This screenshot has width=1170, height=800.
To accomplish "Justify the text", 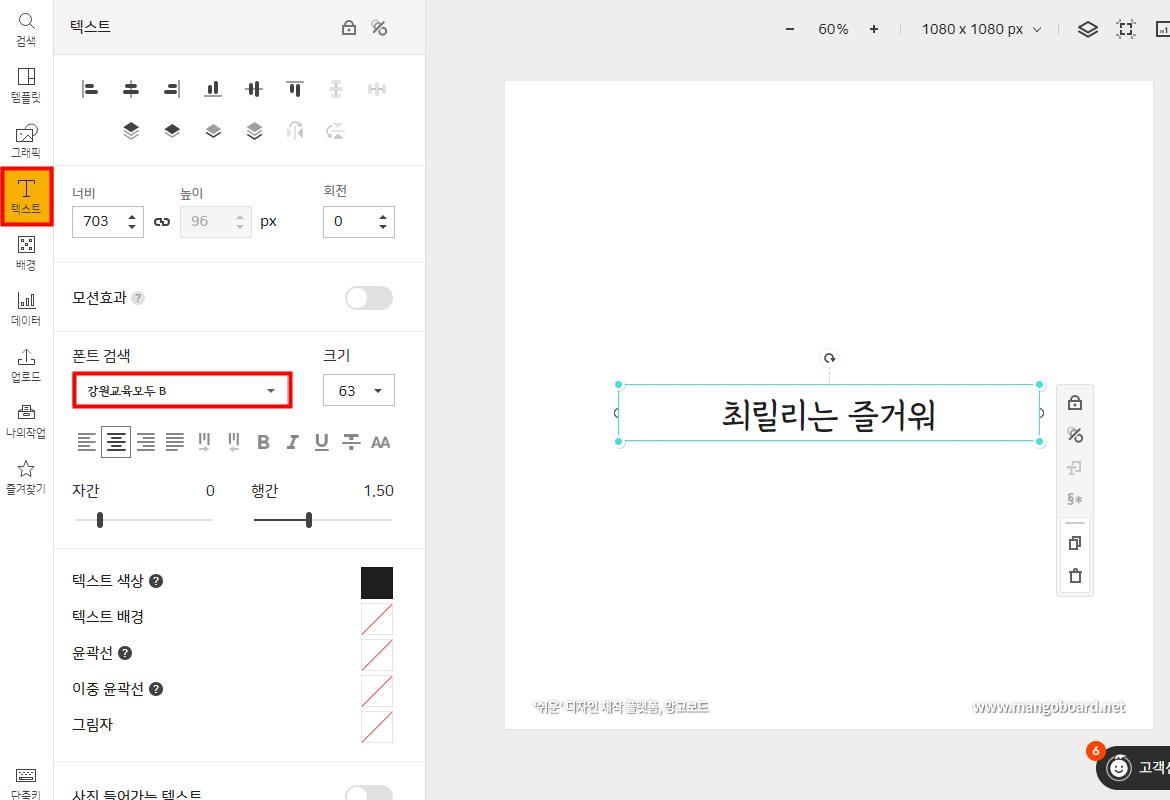I will (175, 442).
